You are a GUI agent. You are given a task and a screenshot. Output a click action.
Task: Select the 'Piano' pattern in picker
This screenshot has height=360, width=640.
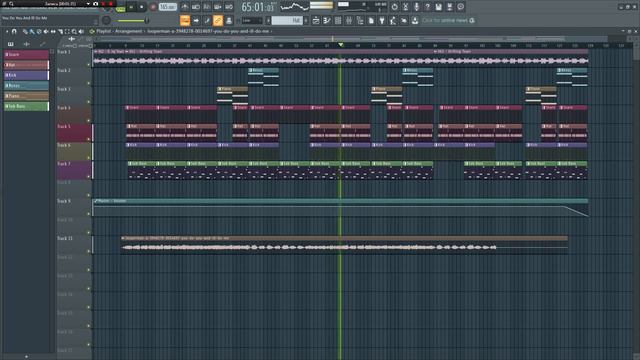coord(27,96)
